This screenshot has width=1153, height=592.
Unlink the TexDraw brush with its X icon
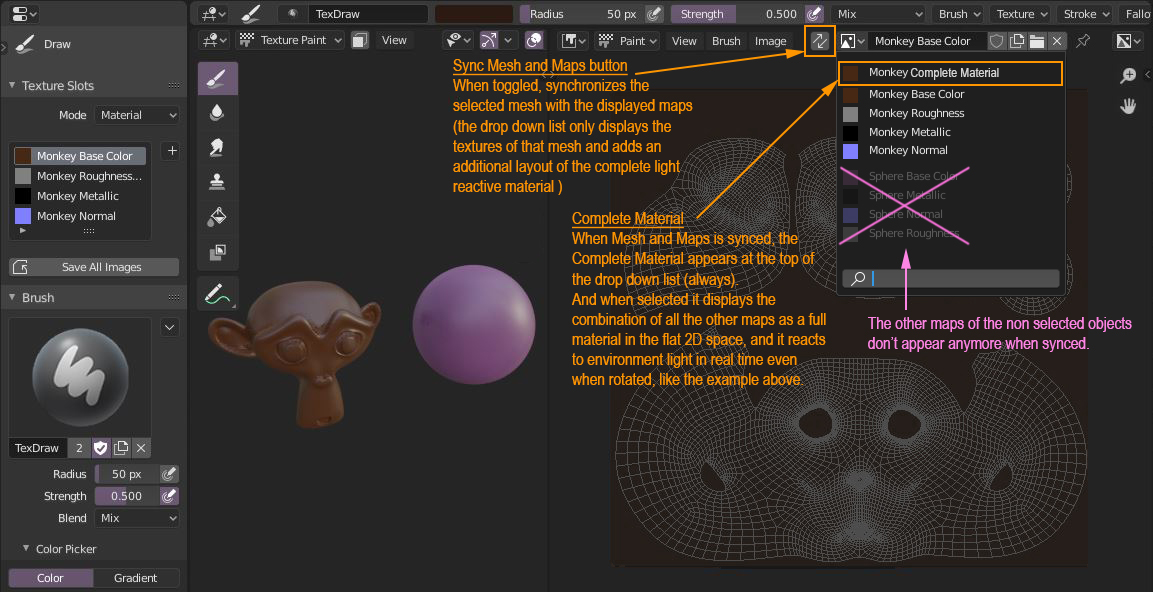(x=141, y=448)
